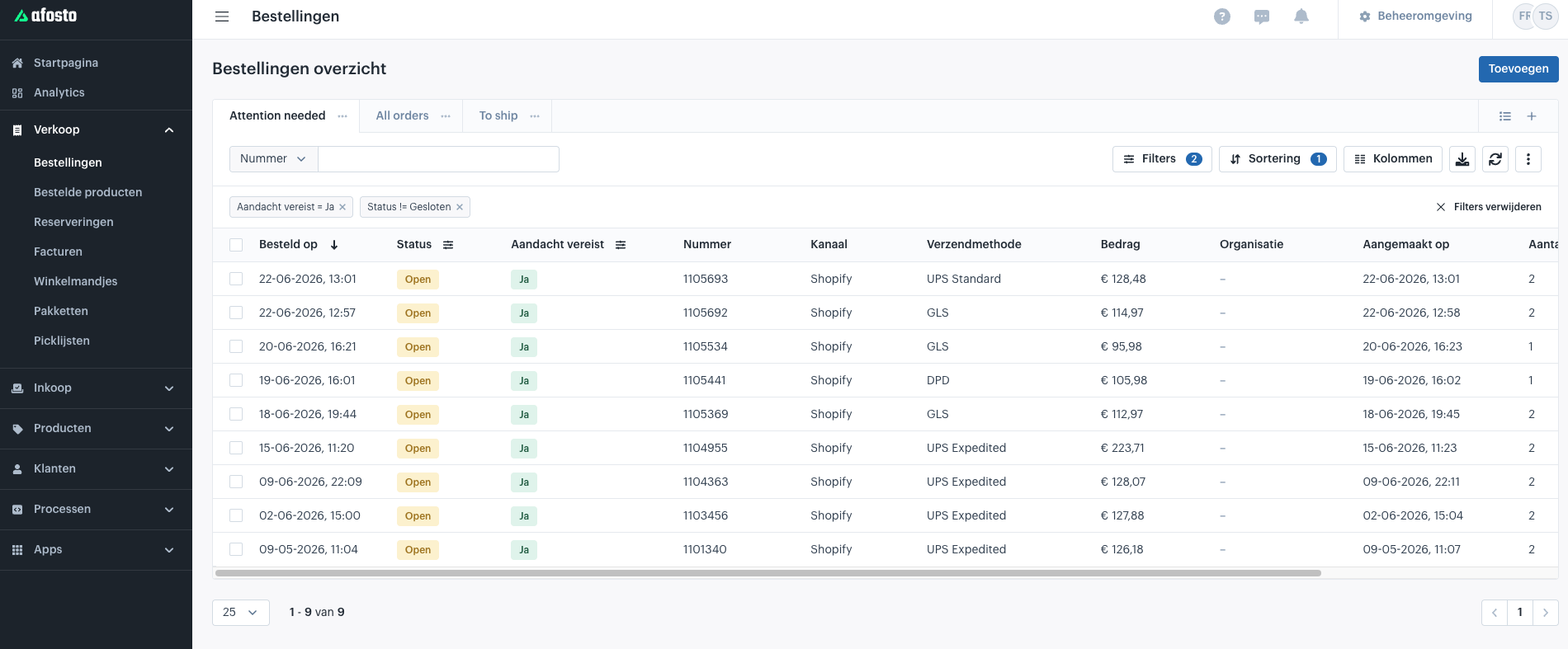Focus the order number search field

pyautogui.click(x=438, y=159)
